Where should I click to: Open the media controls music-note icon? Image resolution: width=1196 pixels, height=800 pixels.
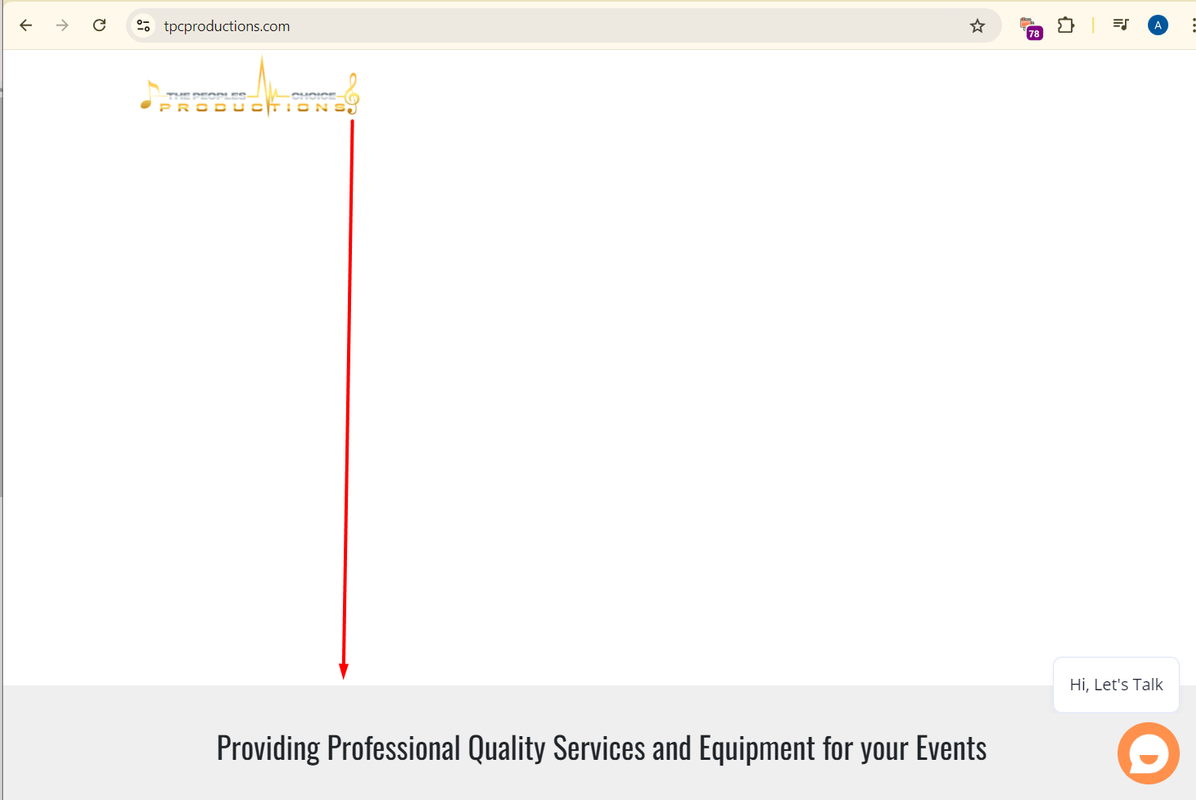1120,25
